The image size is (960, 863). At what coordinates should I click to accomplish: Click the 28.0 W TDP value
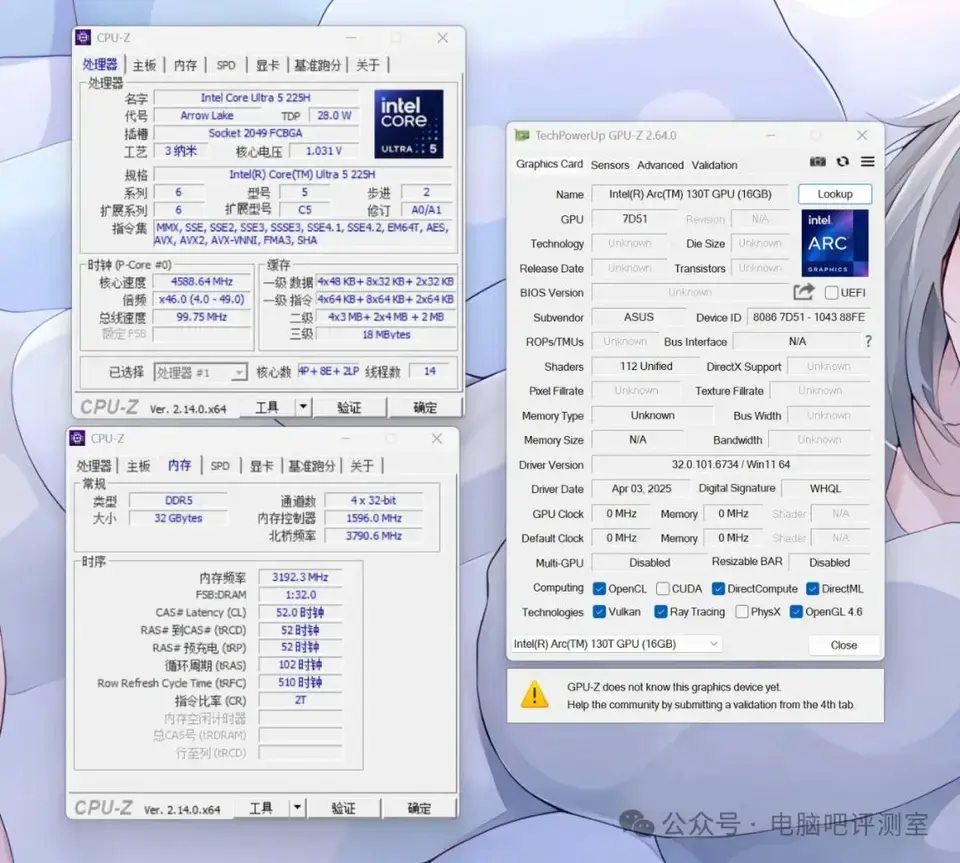pyautogui.click(x=334, y=115)
